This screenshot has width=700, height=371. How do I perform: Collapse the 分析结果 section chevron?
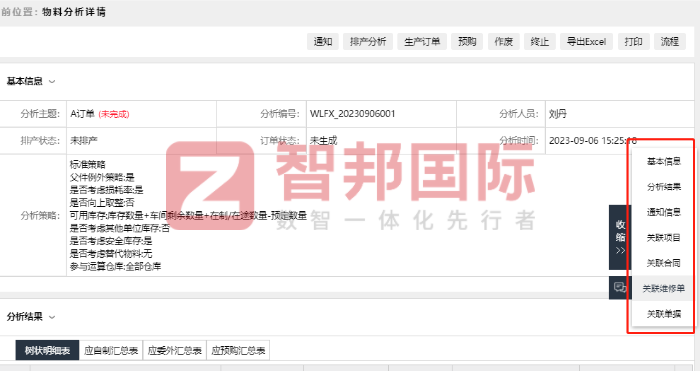pyautogui.click(x=52, y=317)
